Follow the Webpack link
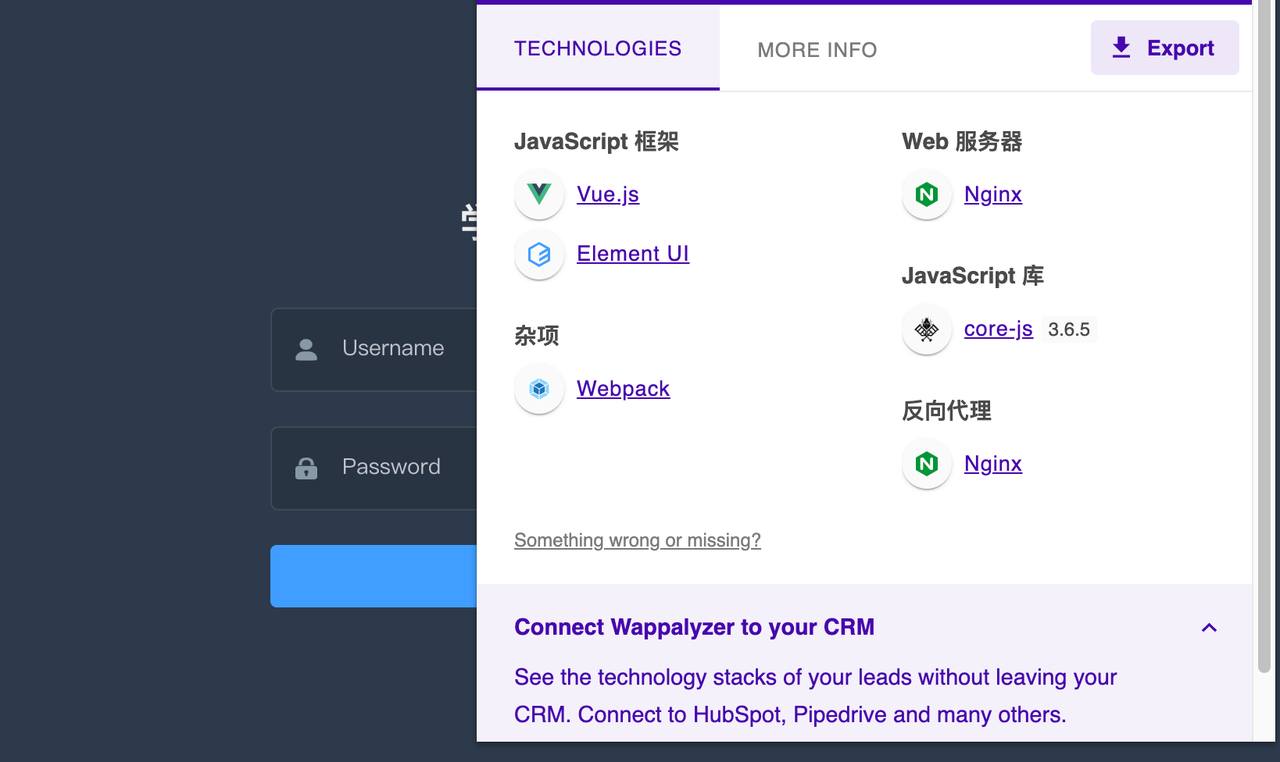Viewport: 1280px width, 762px height. (623, 389)
